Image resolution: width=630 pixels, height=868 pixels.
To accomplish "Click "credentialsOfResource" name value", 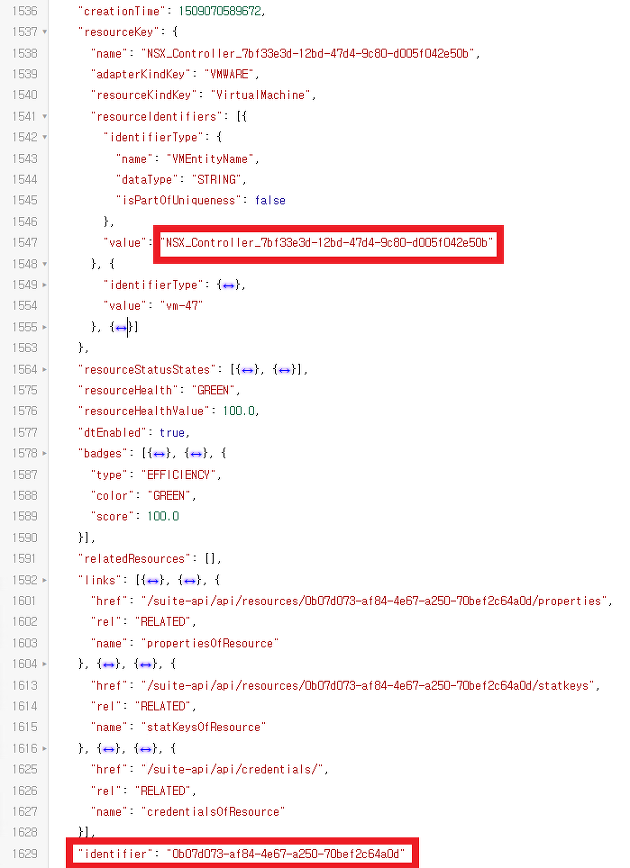I will click(213, 812).
